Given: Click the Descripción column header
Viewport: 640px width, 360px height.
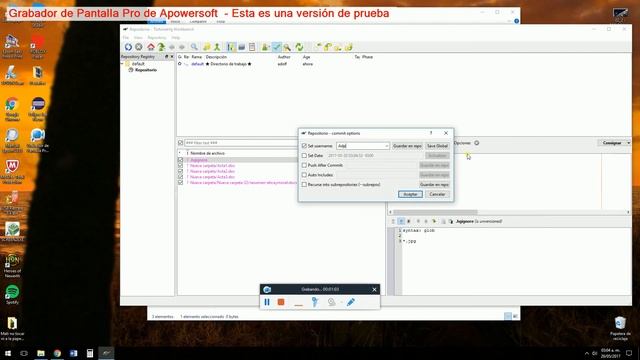Looking at the screenshot, I should click(216, 57).
